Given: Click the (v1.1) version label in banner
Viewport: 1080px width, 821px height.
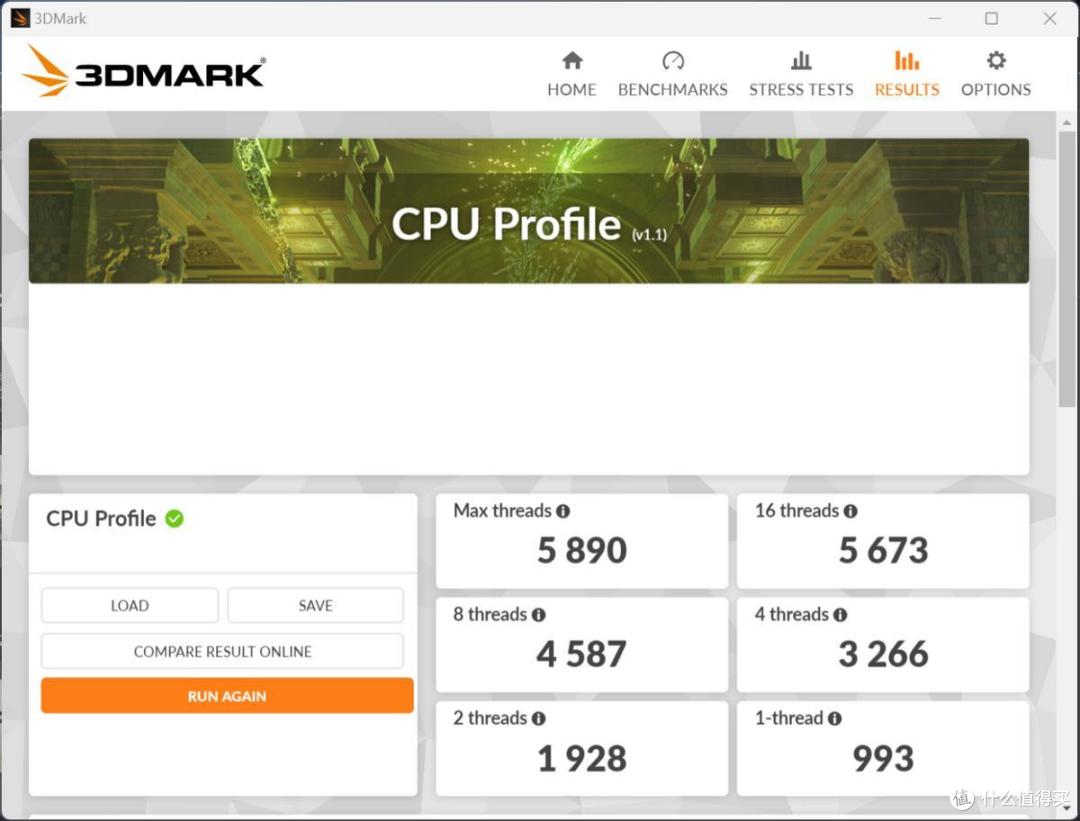Looking at the screenshot, I should click(650, 235).
